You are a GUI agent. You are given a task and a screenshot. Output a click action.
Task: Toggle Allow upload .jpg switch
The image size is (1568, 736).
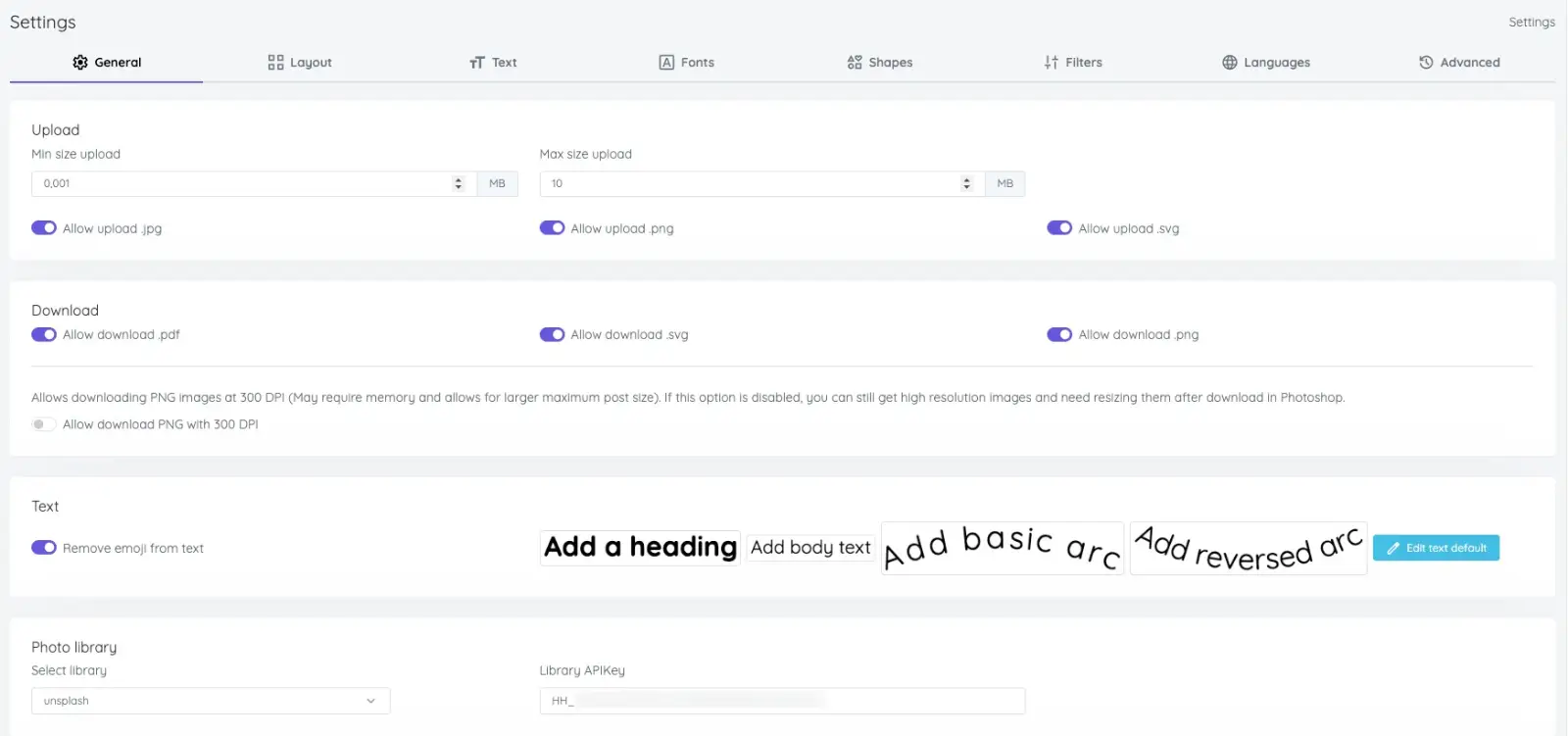coord(44,228)
